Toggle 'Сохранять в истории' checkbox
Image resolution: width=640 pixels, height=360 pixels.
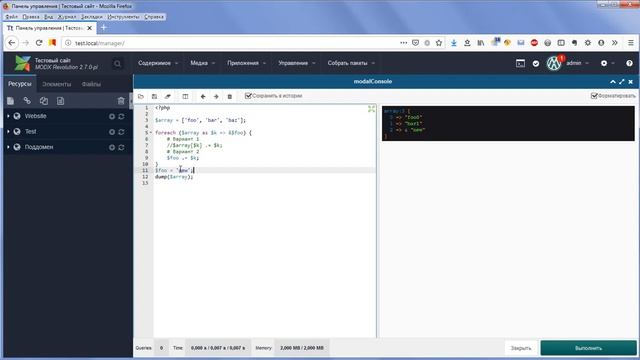248,96
